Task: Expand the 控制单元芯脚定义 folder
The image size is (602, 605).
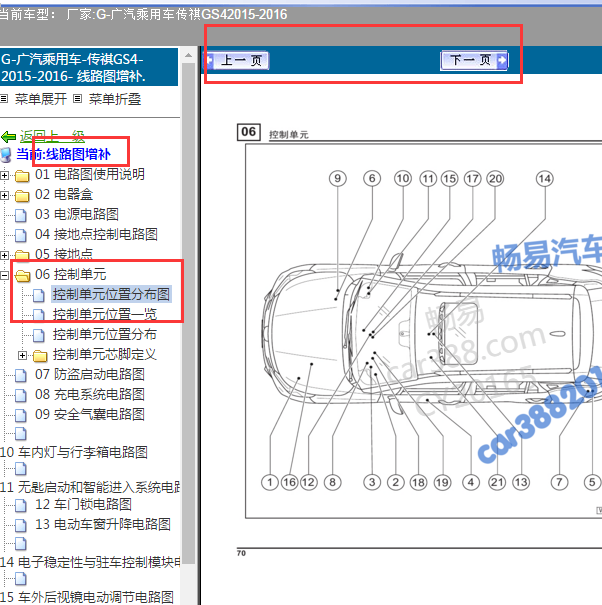Action: 22,355
